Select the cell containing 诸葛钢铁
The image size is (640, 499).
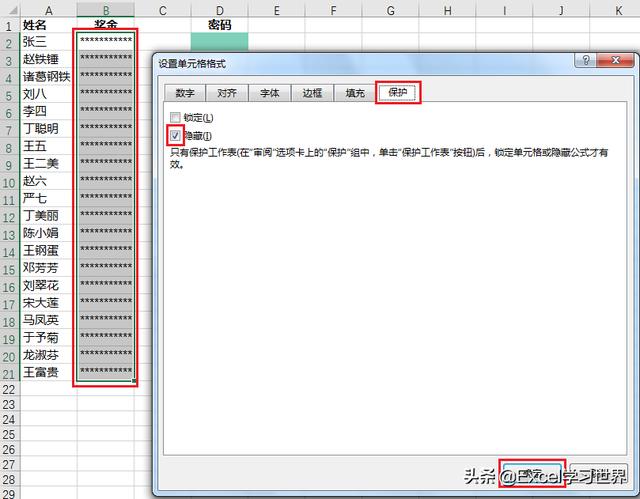tap(49, 77)
